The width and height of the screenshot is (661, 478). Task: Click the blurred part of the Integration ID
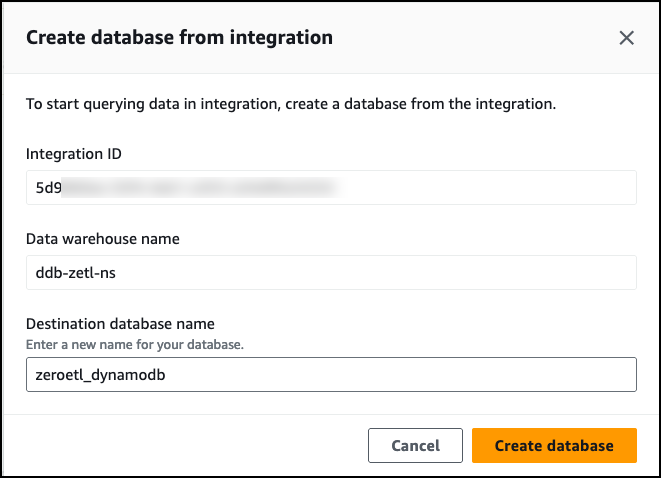(200, 187)
